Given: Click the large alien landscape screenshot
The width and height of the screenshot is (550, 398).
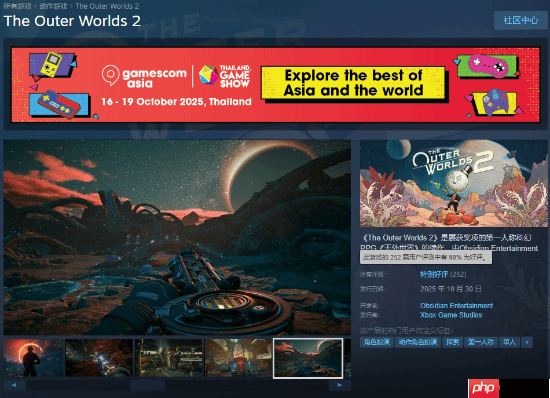Looking at the screenshot, I should 177,237.
